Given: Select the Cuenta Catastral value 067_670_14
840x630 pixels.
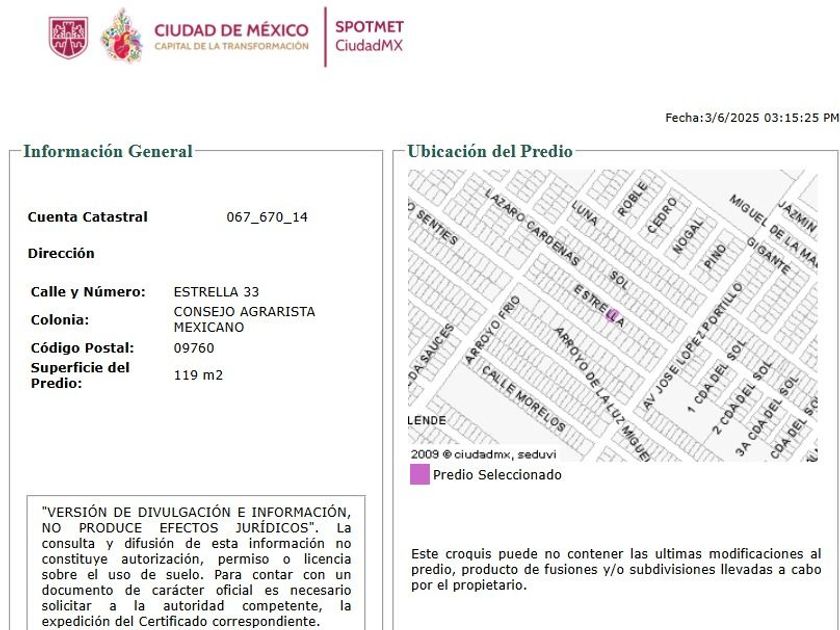Looking at the screenshot, I should point(267,217).
